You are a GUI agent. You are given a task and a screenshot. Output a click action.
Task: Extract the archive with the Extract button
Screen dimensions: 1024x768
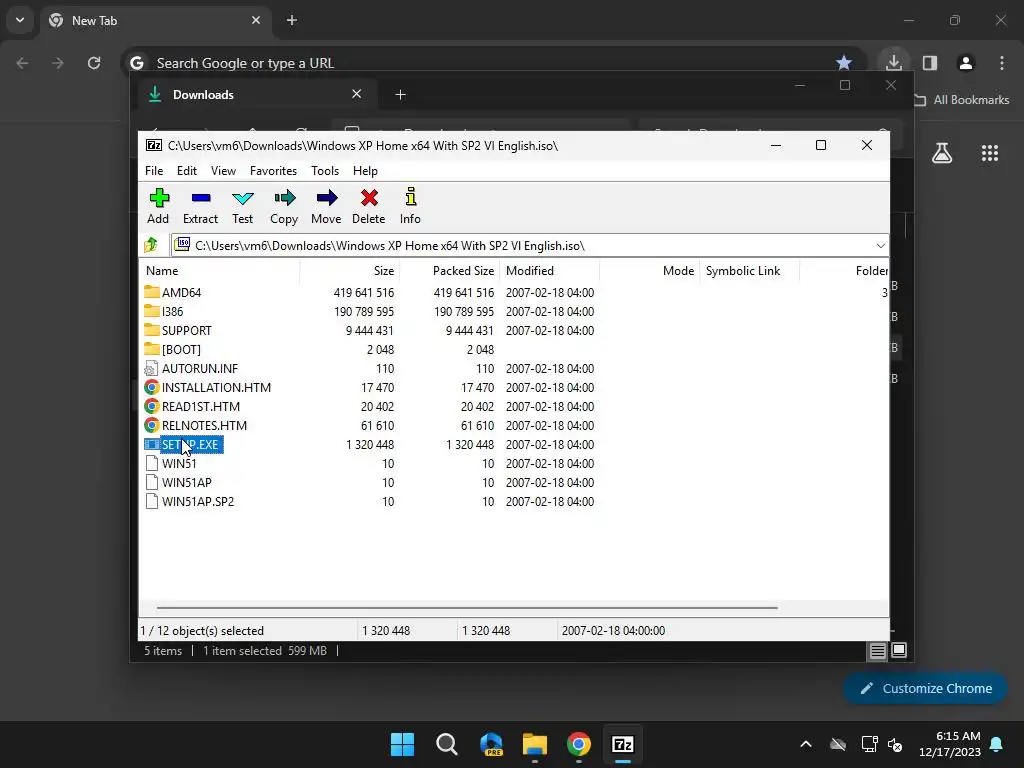pos(200,206)
